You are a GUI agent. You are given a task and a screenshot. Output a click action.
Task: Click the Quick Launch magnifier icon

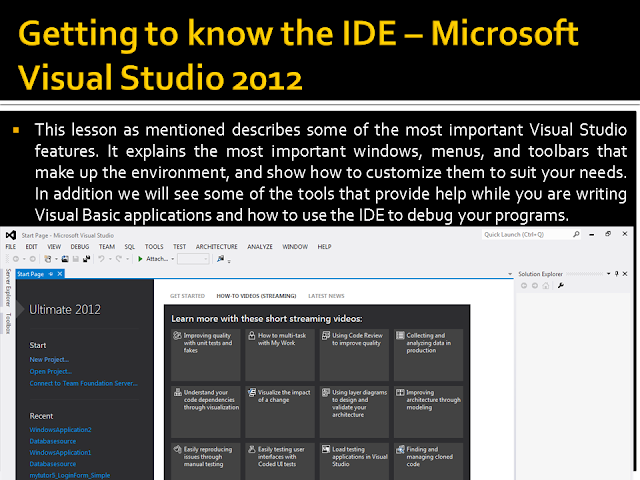[576, 234]
